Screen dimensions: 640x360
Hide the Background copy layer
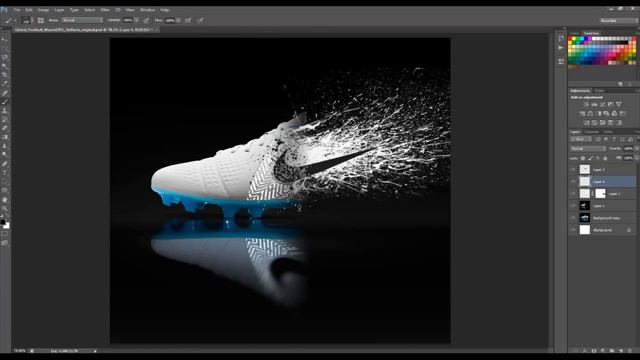(573, 218)
